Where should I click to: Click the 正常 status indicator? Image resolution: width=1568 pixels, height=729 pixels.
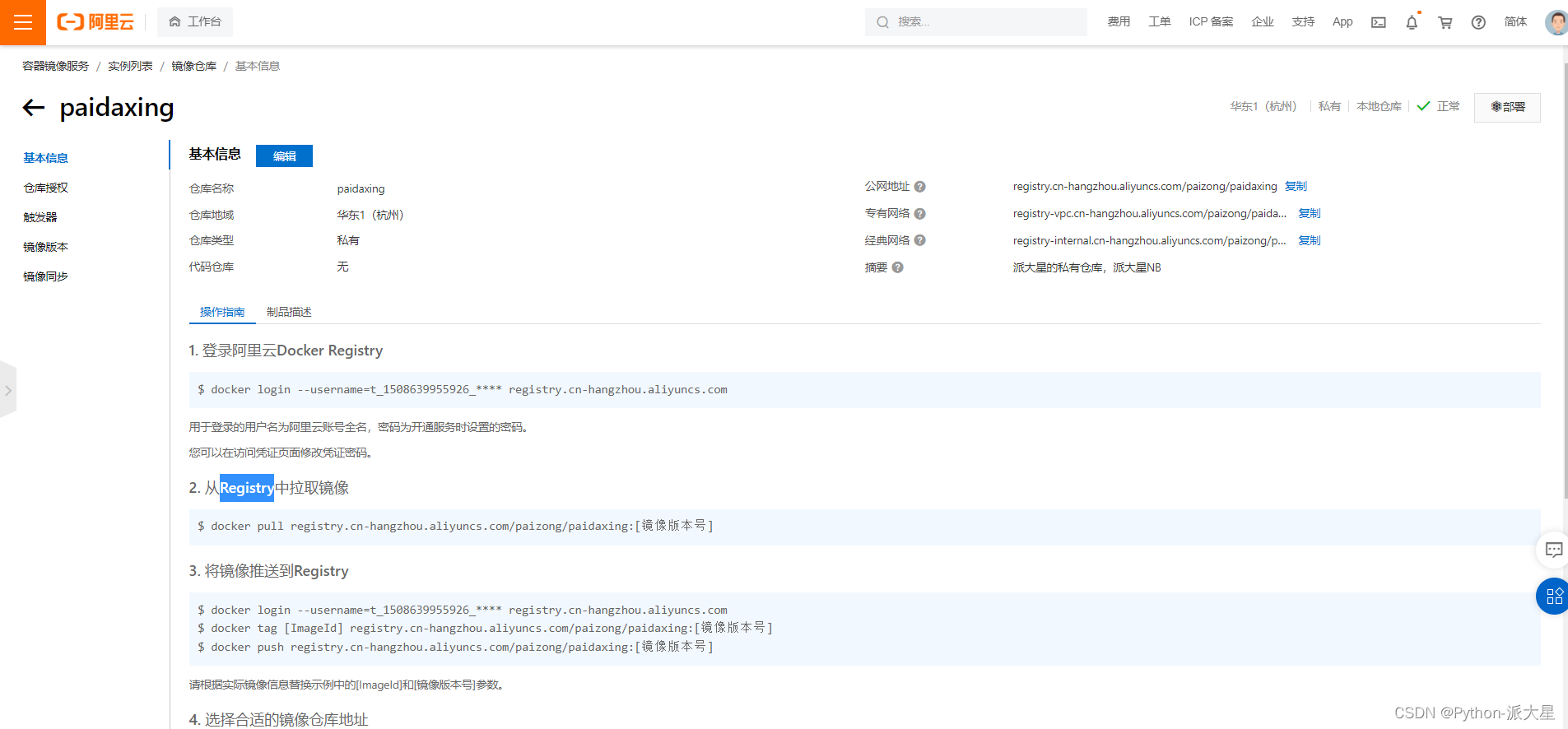pyautogui.click(x=1439, y=106)
